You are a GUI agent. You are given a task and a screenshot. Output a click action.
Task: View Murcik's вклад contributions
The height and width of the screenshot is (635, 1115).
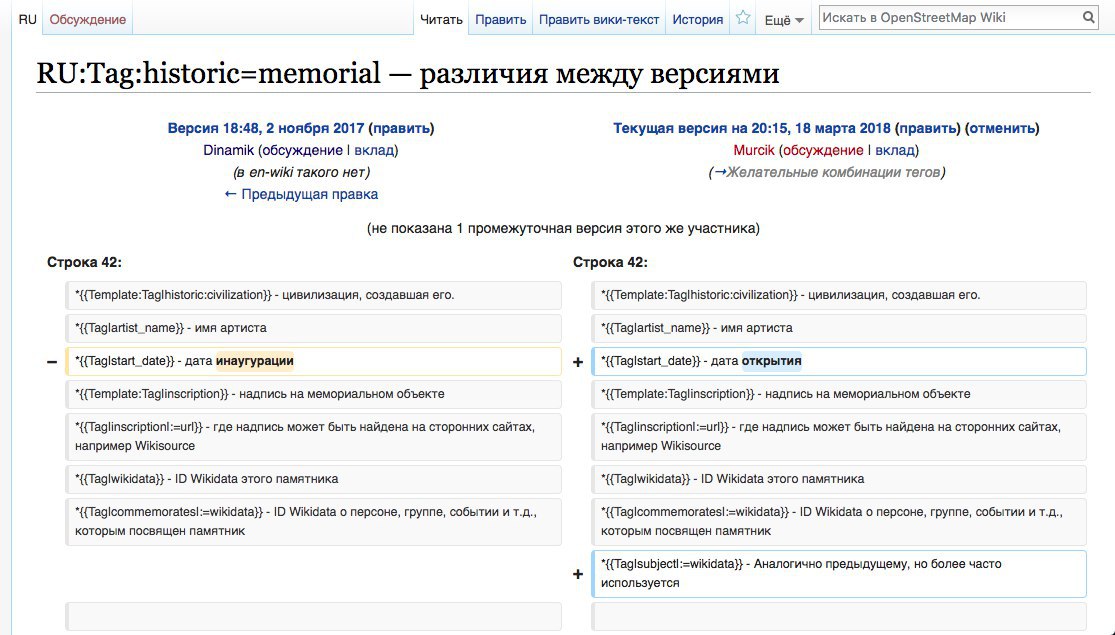(x=895, y=150)
